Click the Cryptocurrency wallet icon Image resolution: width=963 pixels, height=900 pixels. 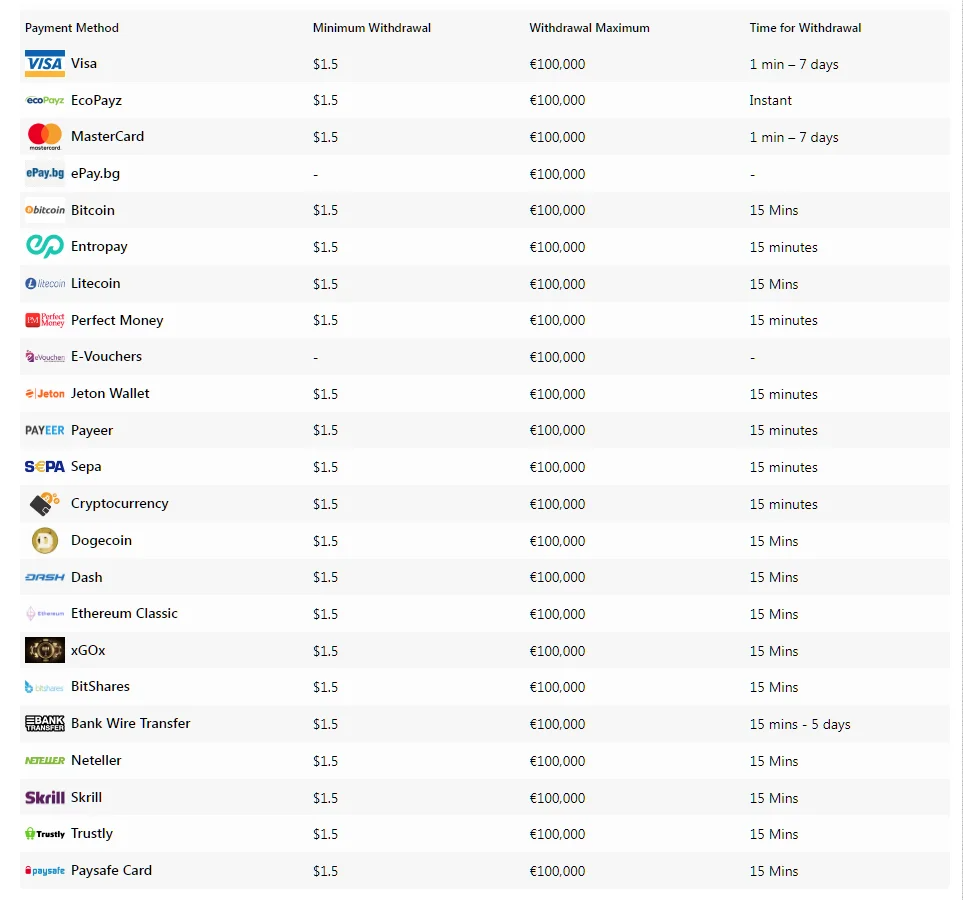point(45,504)
